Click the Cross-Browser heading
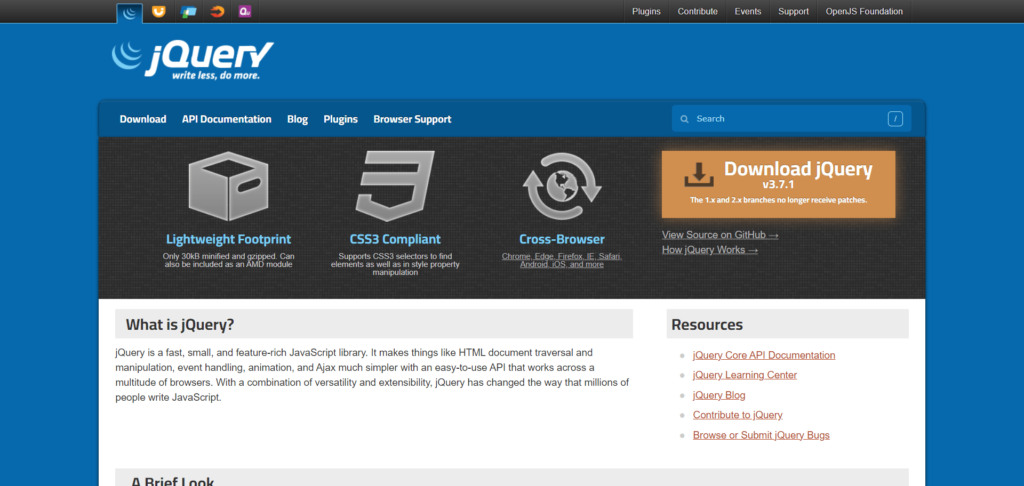 coord(562,239)
